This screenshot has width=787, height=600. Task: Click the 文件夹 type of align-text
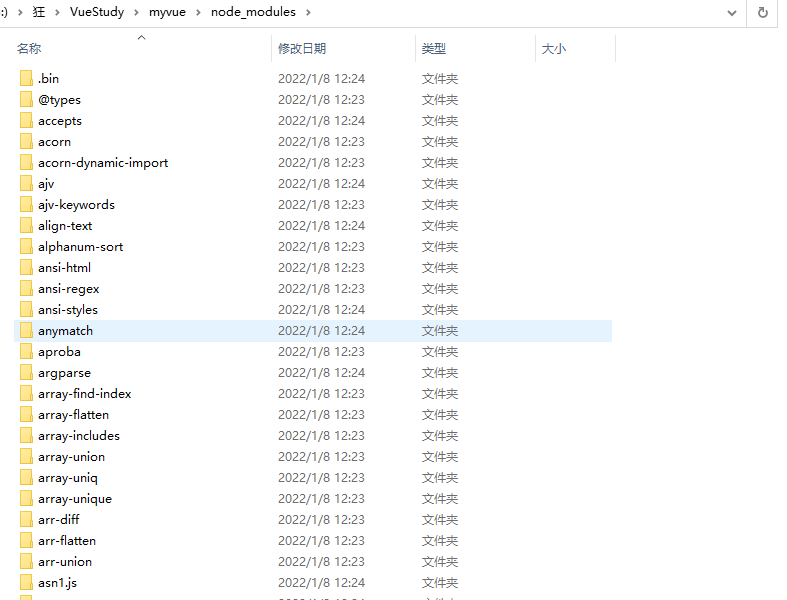(440, 226)
